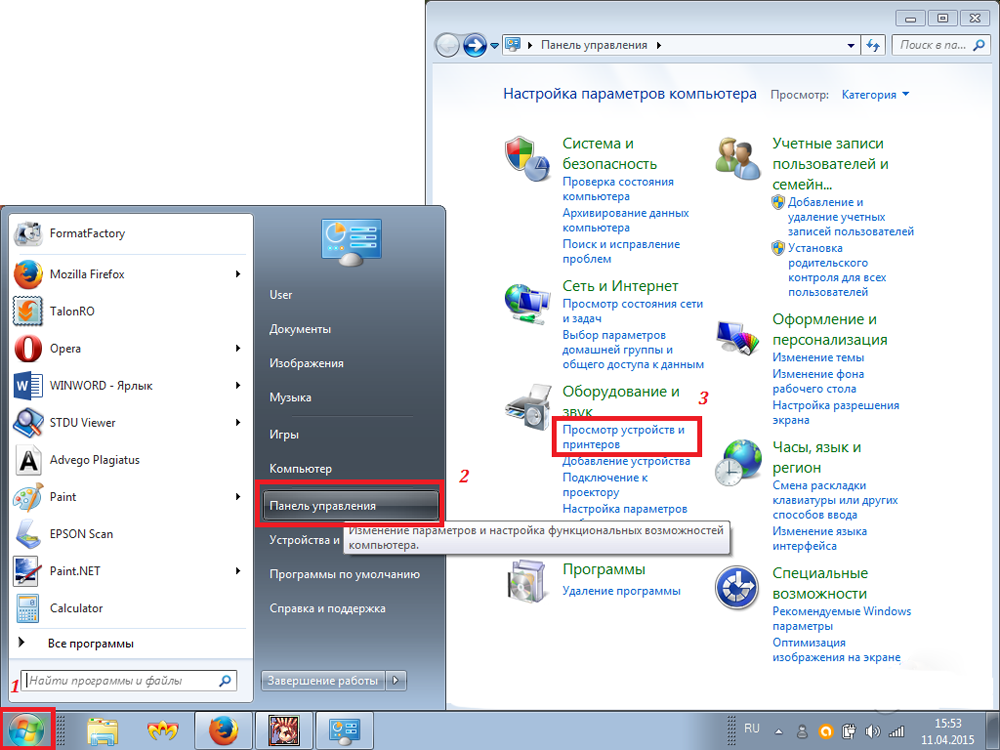Open Документы from the Start menu
The width and height of the screenshot is (1000, 750).
point(300,329)
